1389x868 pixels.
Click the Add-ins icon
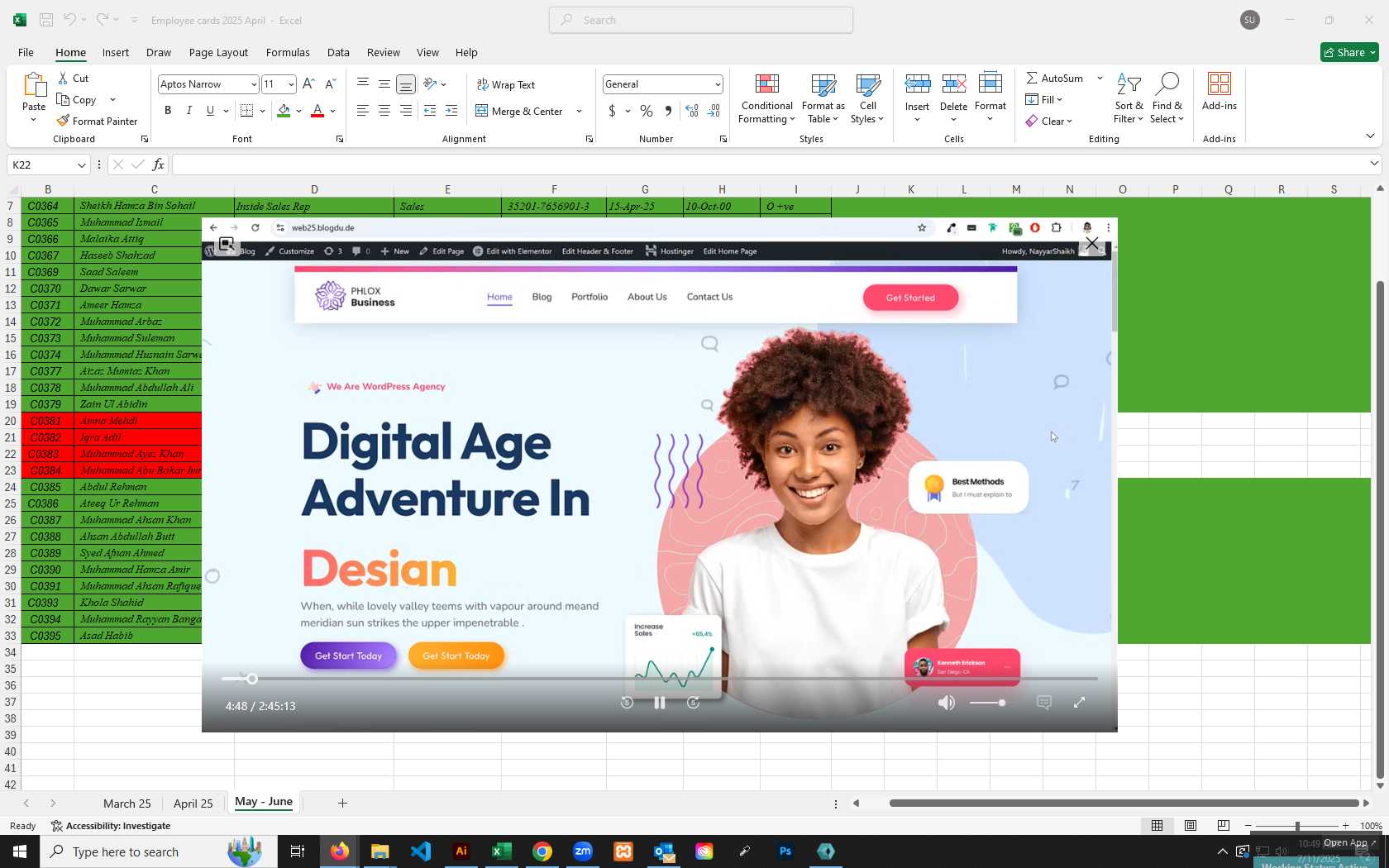[x=1219, y=84]
